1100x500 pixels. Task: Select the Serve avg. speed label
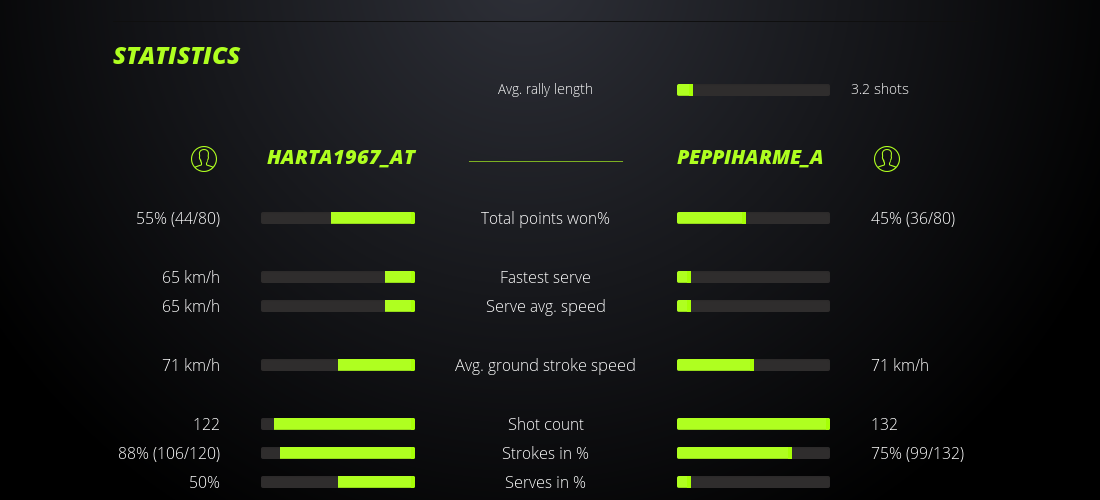(545, 306)
